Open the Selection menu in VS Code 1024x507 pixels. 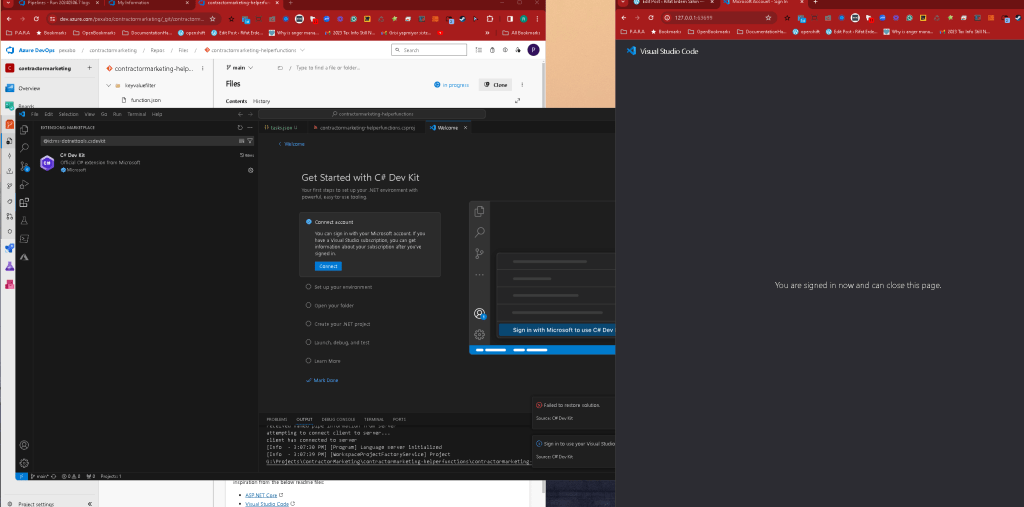pyautogui.click(x=69, y=114)
